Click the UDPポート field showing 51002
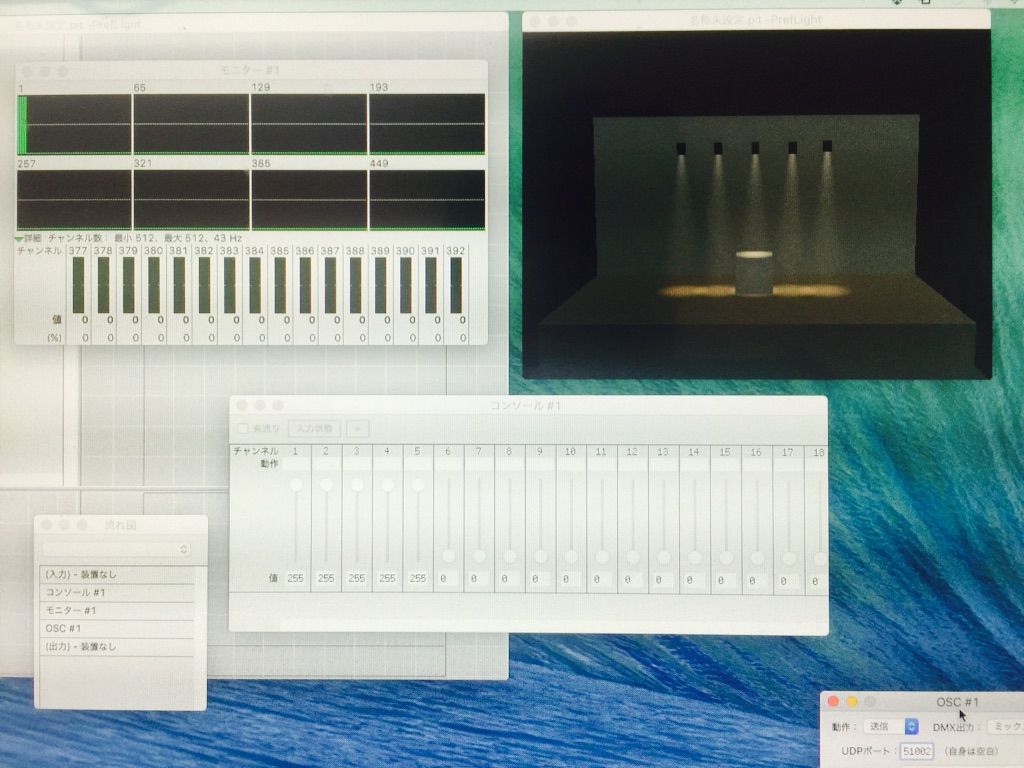The height and width of the screenshot is (768, 1024). click(917, 751)
